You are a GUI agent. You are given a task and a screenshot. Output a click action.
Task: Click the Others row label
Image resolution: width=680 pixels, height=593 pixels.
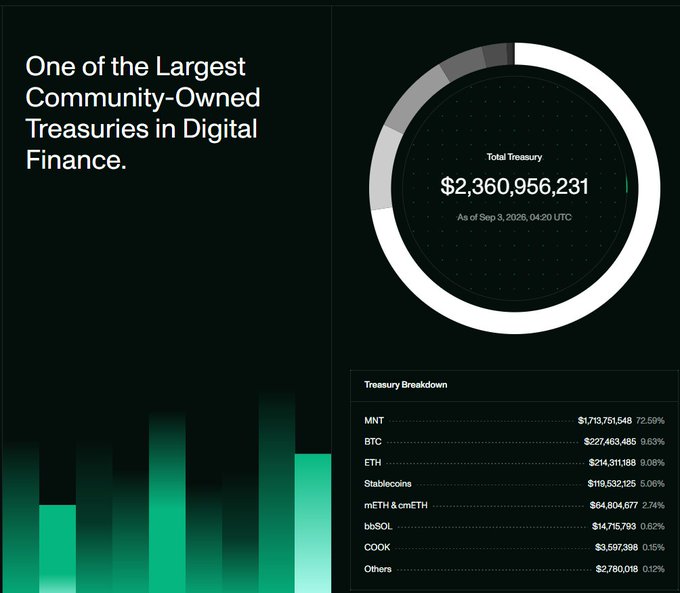[378, 569]
